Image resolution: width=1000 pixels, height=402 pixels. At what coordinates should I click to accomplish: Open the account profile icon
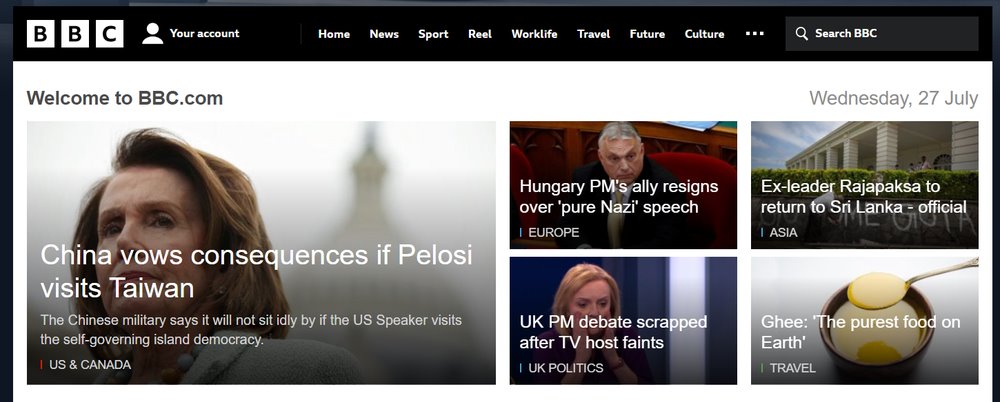[x=152, y=34]
